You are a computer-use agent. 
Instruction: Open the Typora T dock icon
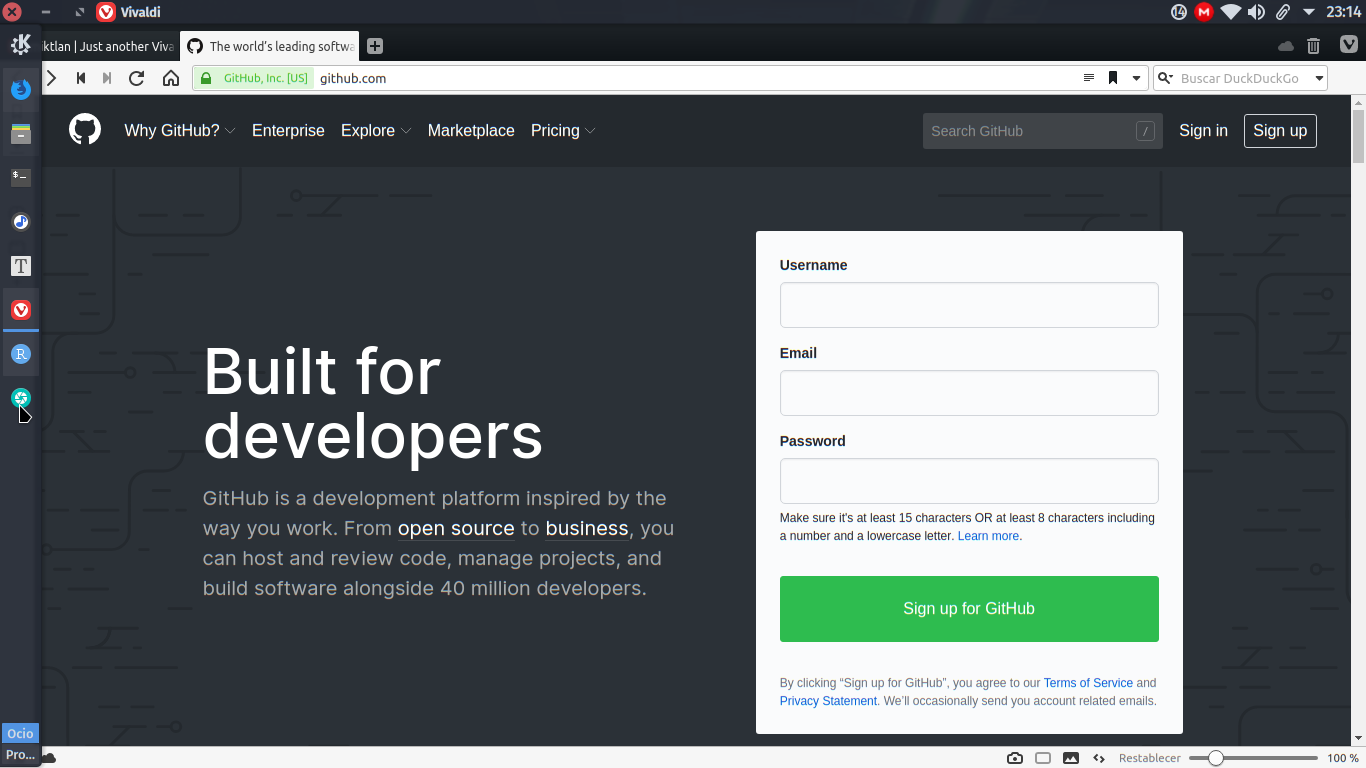click(21, 266)
